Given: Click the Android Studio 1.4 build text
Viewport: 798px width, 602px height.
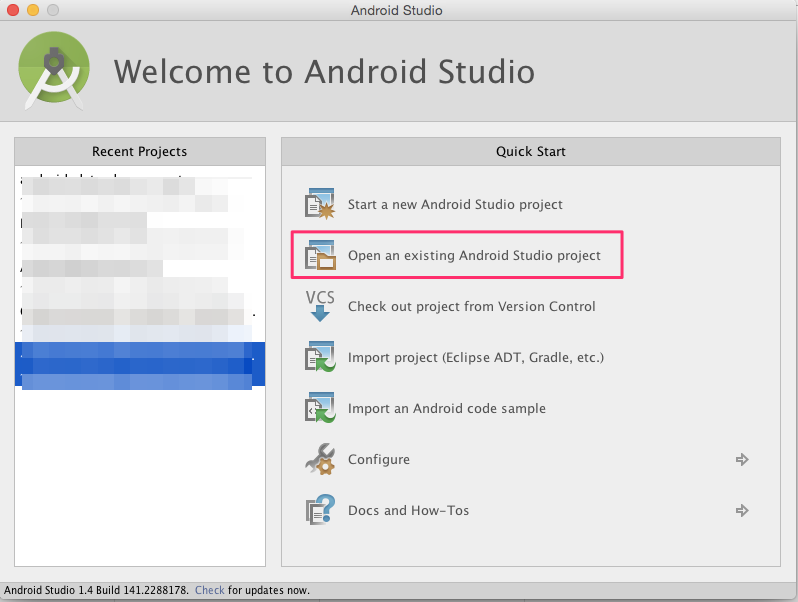Looking at the screenshot, I should click(x=96, y=590).
